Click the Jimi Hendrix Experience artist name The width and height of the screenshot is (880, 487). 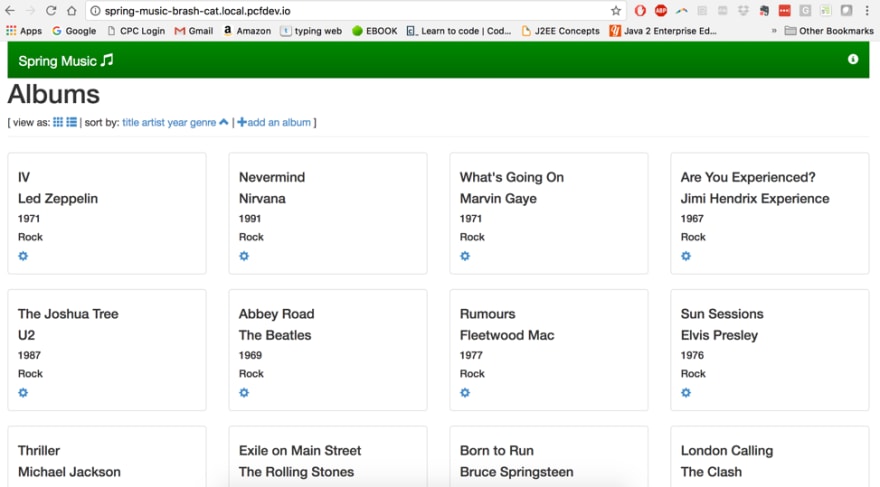[x=755, y=199]
